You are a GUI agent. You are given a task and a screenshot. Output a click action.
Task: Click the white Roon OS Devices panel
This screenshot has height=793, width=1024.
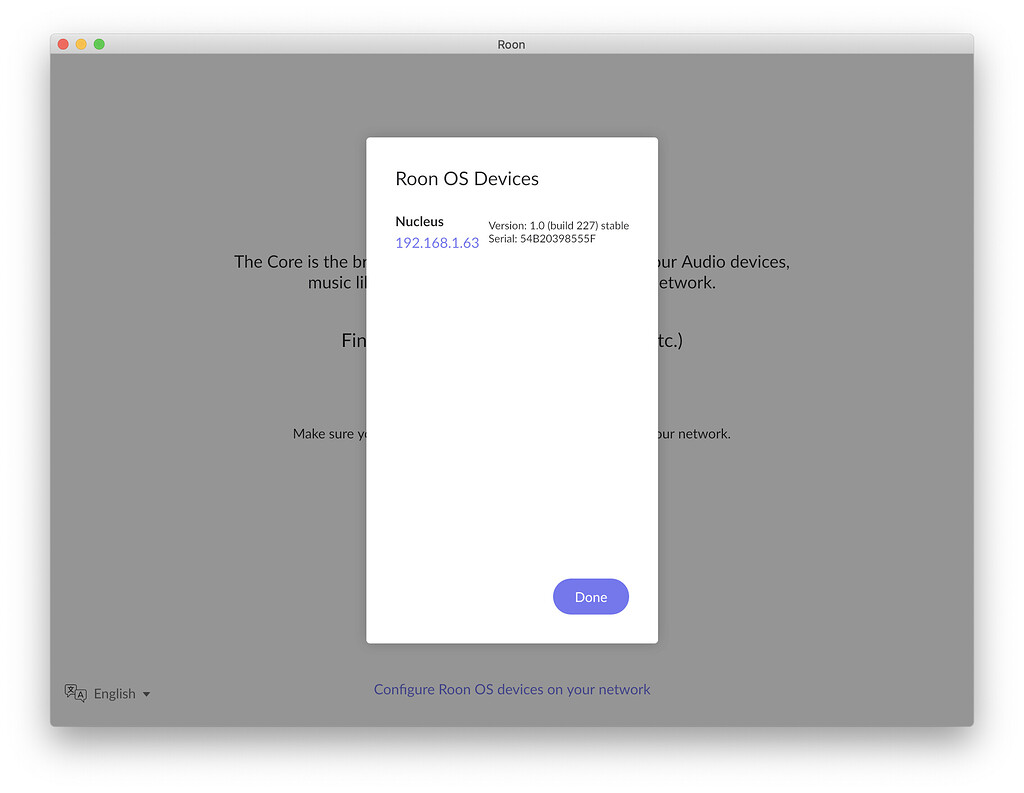click(511, 450)
